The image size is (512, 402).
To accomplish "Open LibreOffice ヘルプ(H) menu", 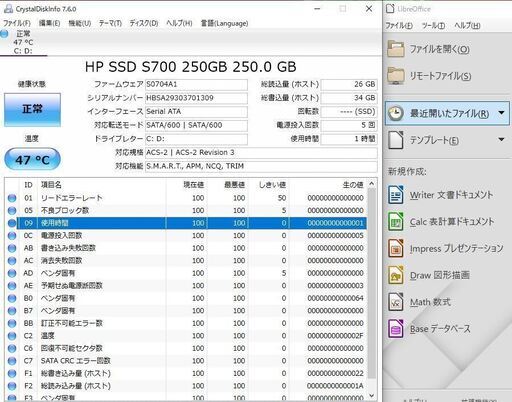I will 467,25.
